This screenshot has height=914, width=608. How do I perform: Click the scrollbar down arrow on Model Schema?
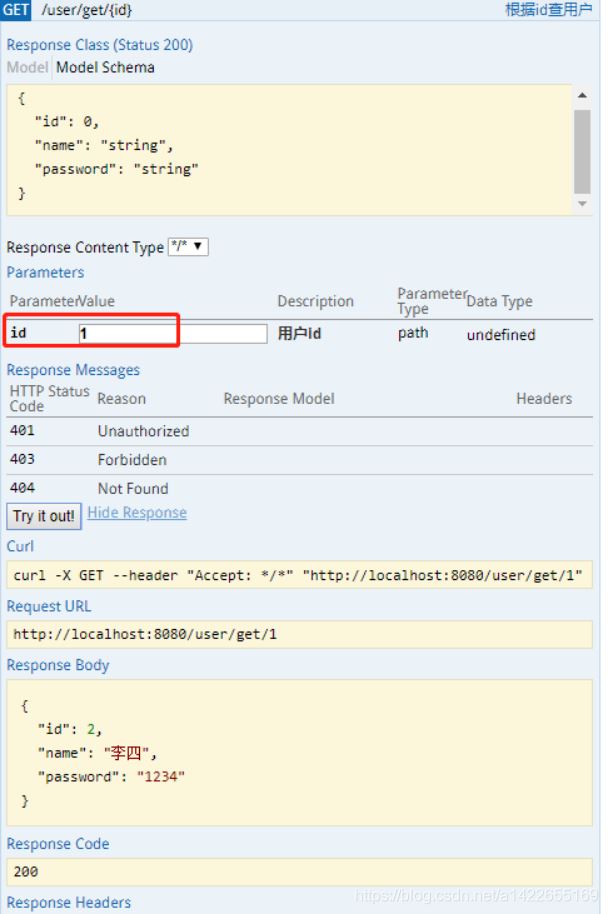click(x=581, y=204)
